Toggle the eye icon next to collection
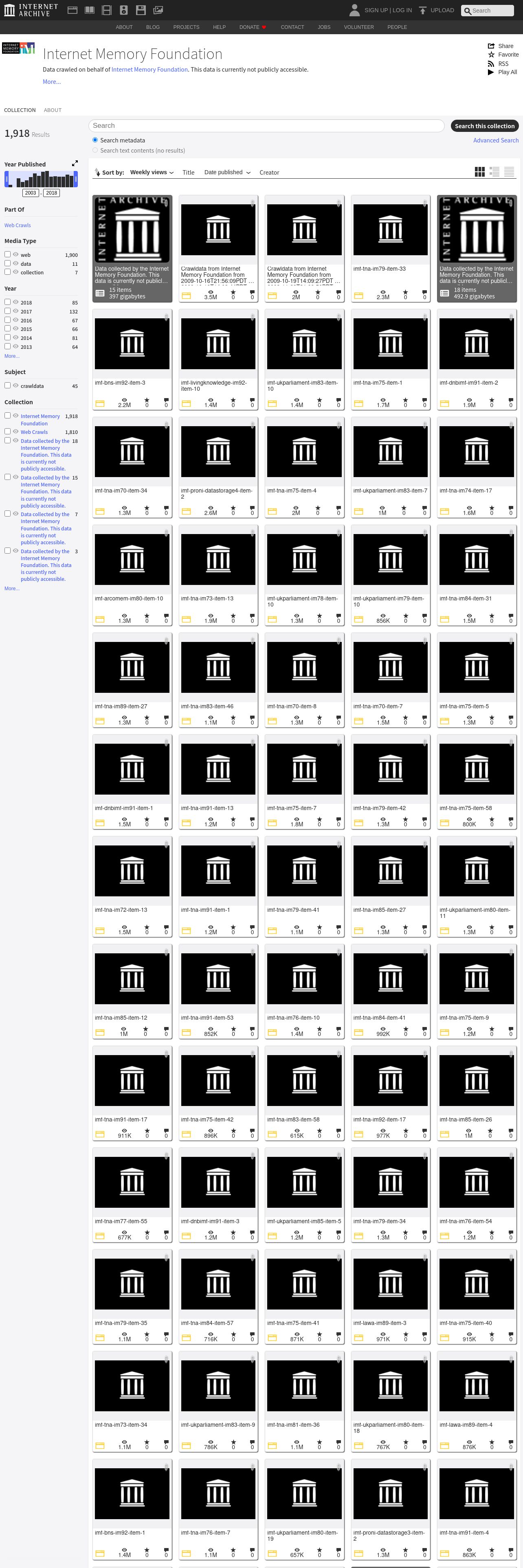This screenshot has width=523, height=1568. pyautogui.click(x=16, y=272)
